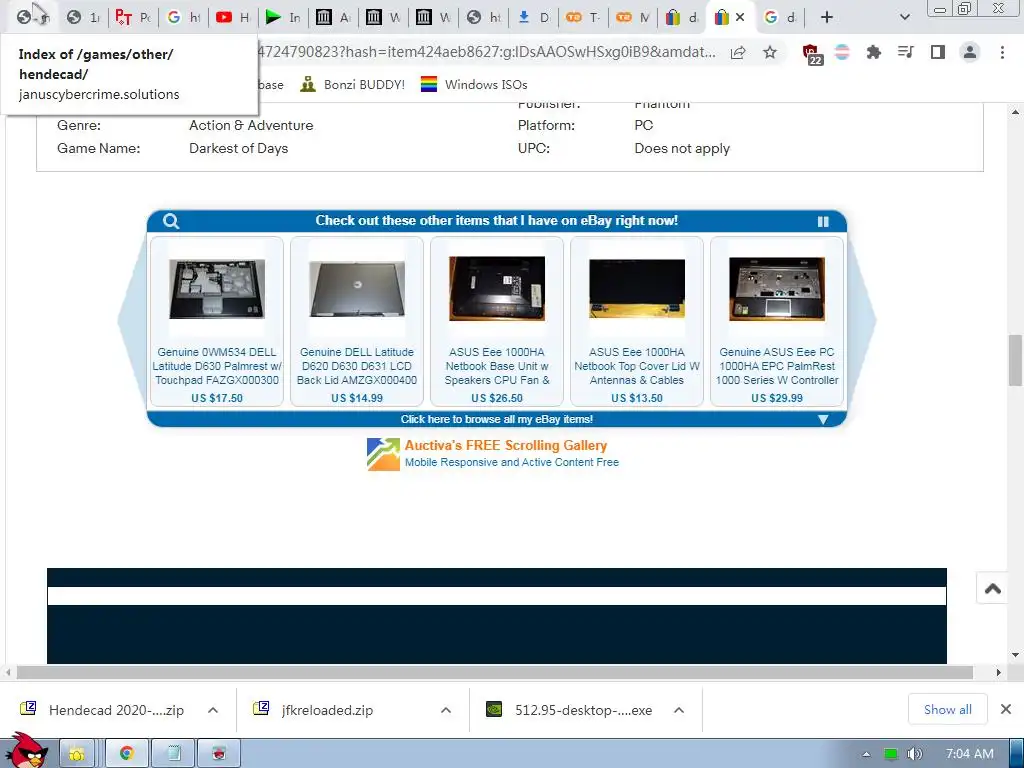The width and height of the screenshot is (1024, 768).
Task: Expand the gallery with the down triangle
Action: pos(823,419)
